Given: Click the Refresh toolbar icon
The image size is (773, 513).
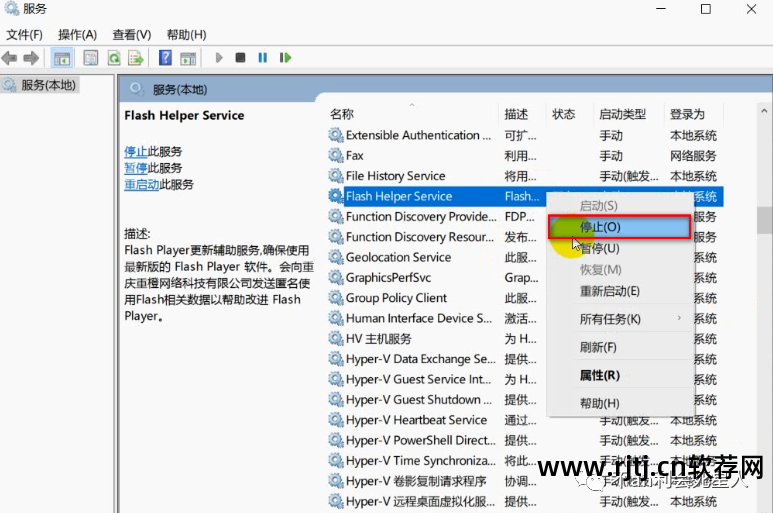Looking at the screenshot, I should pos(114,58).
